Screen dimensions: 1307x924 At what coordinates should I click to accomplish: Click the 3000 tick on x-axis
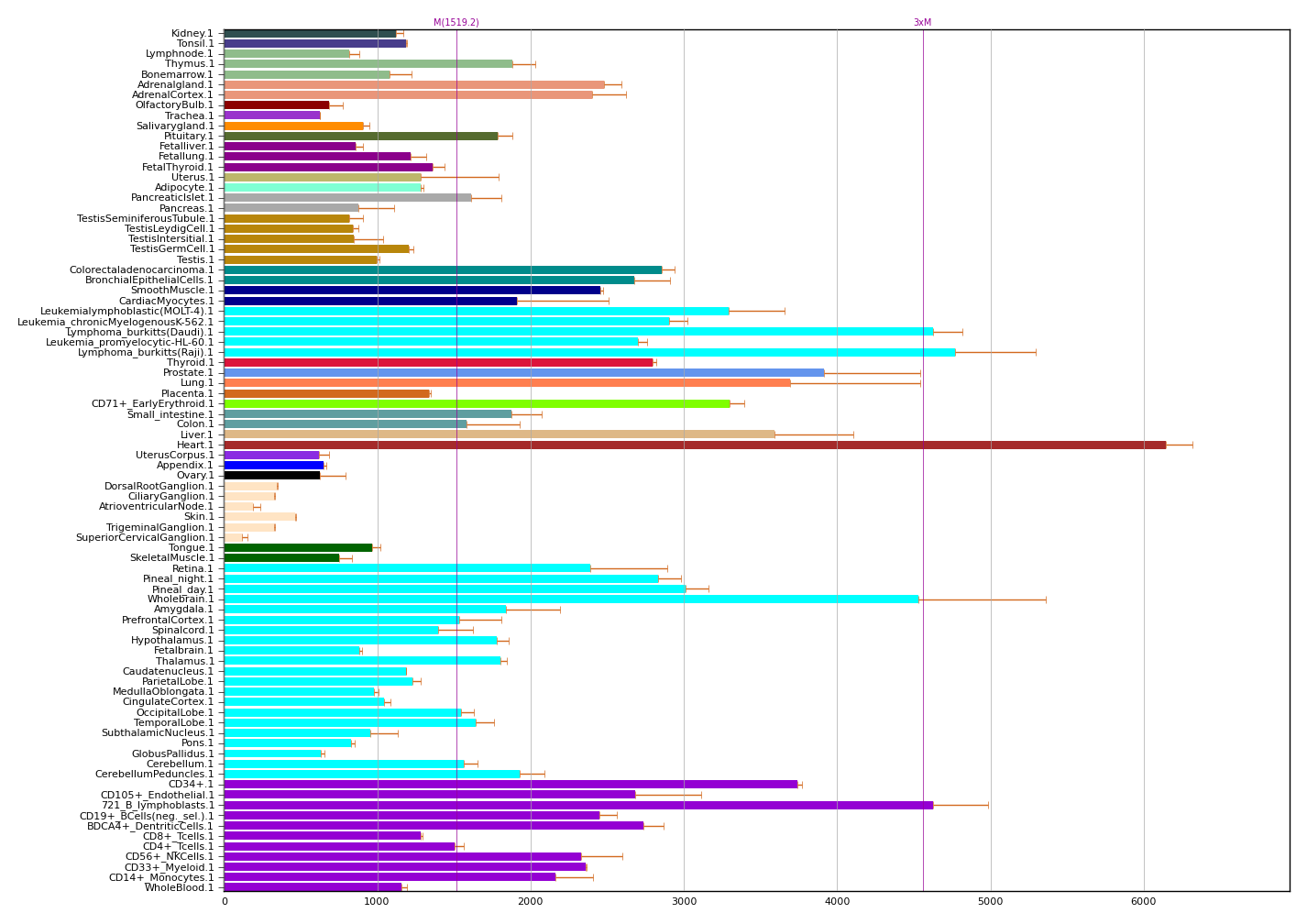point(684,901)
